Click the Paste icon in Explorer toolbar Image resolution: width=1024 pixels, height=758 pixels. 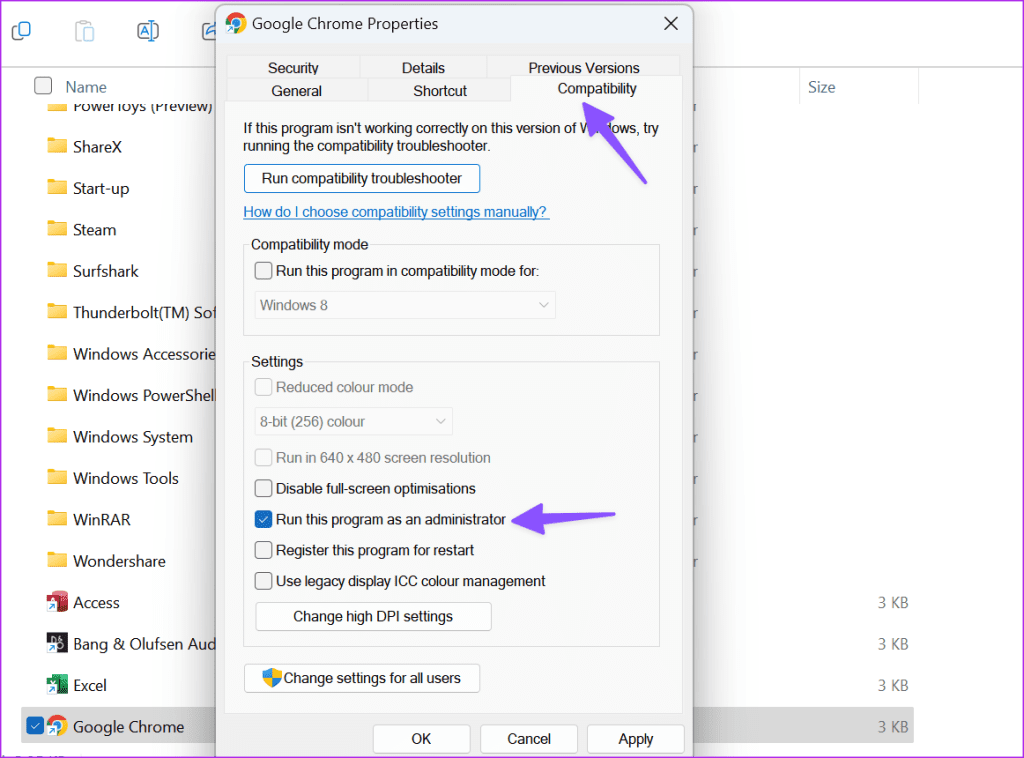click(x=84, y=31)
